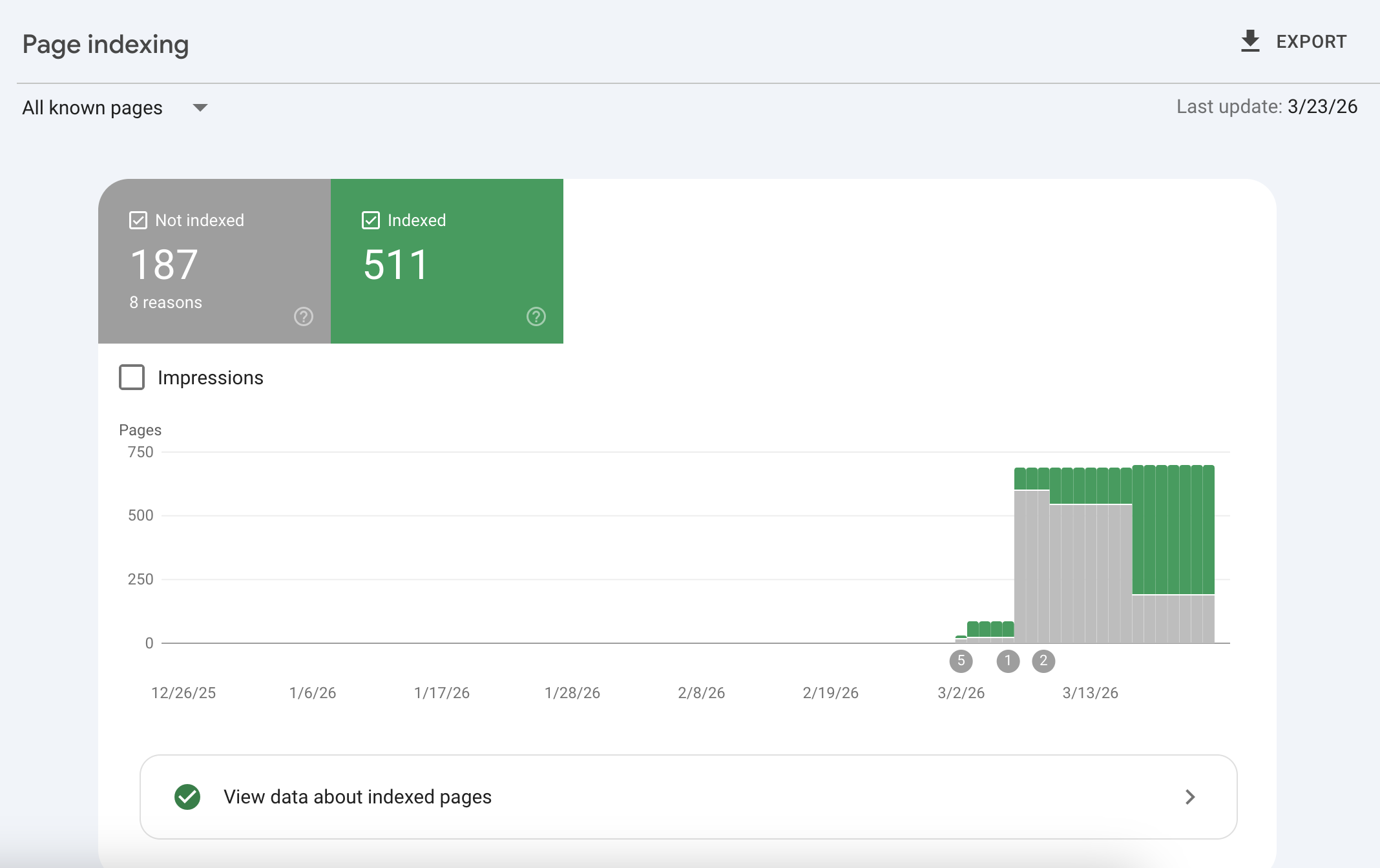Expand details for the Not indexed card
The height and width of the screenshot is (868, 1380).
point(214,262)
